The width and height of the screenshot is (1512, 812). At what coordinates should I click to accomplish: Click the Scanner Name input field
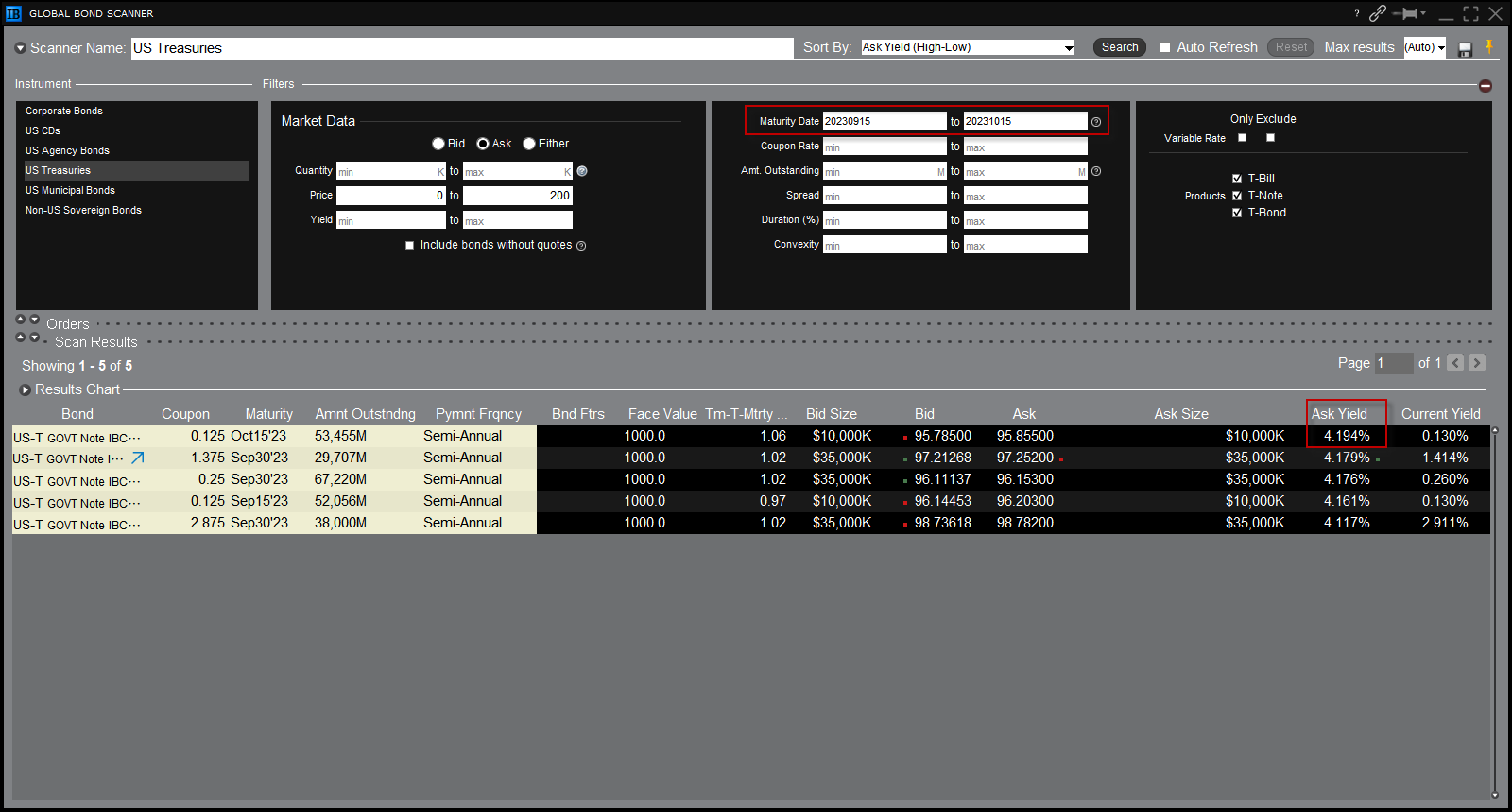coord(462,48)
